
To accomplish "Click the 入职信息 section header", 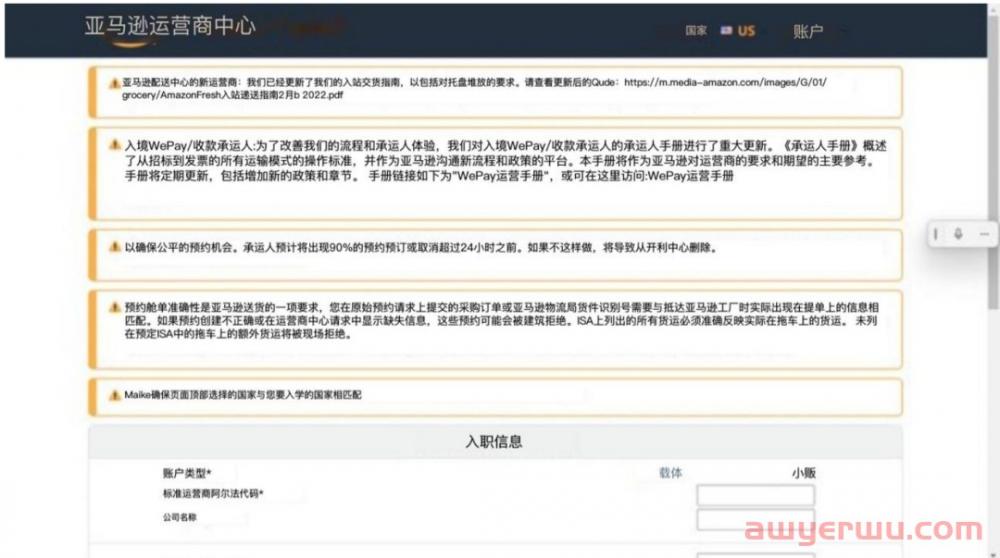I will pyautogui.click(x=494, y=441).
